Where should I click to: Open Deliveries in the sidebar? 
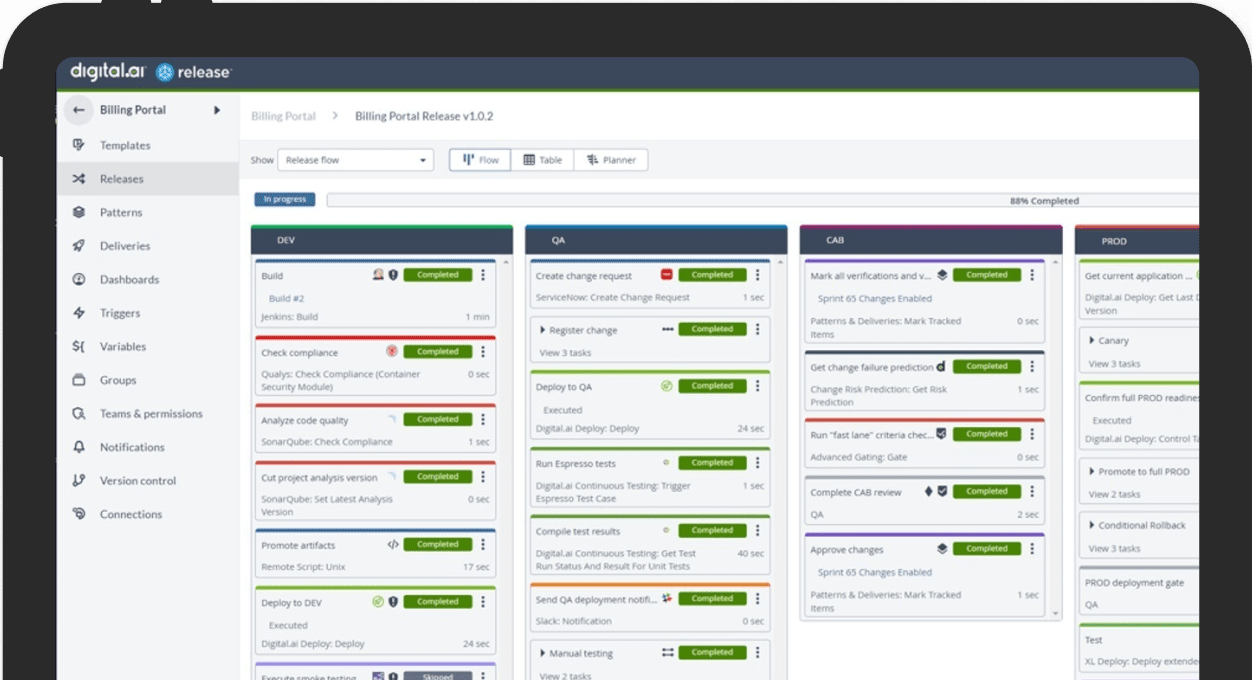click(x=125, y=246)
